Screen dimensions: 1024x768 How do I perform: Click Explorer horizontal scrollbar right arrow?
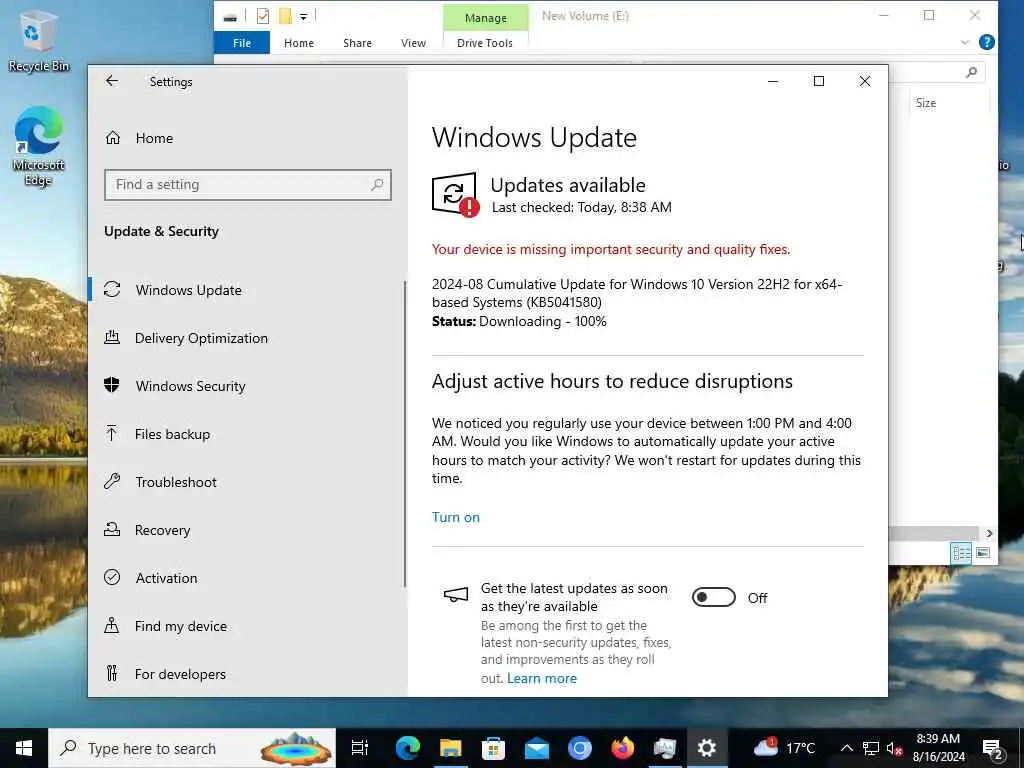989,534
